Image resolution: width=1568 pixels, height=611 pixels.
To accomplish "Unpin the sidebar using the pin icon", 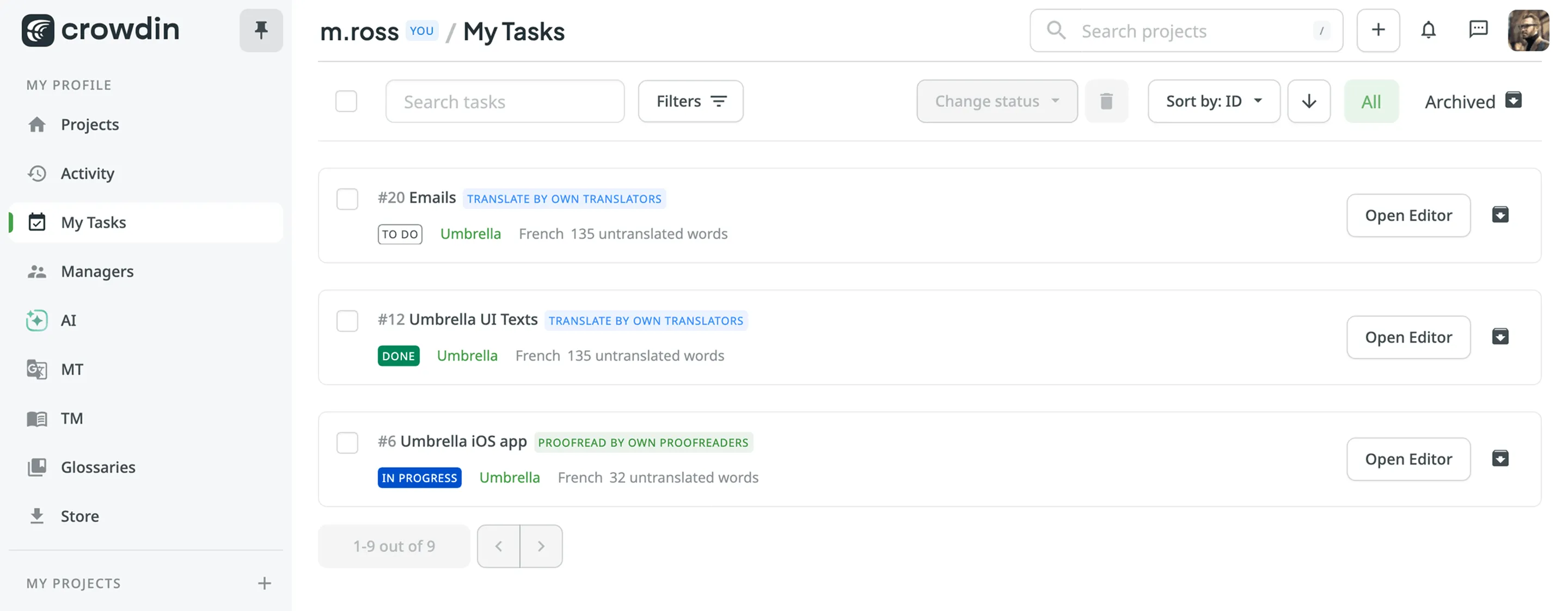I will (261, 30).
